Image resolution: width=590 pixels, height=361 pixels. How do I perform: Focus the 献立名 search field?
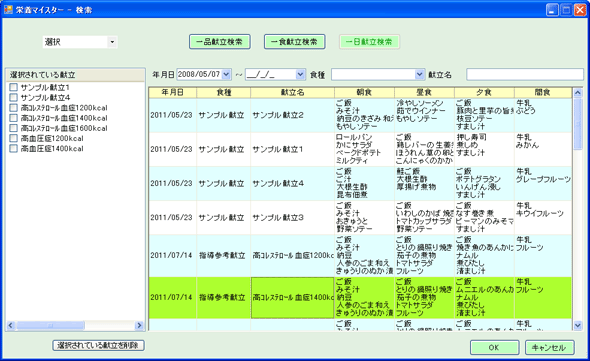click(525, 75)
